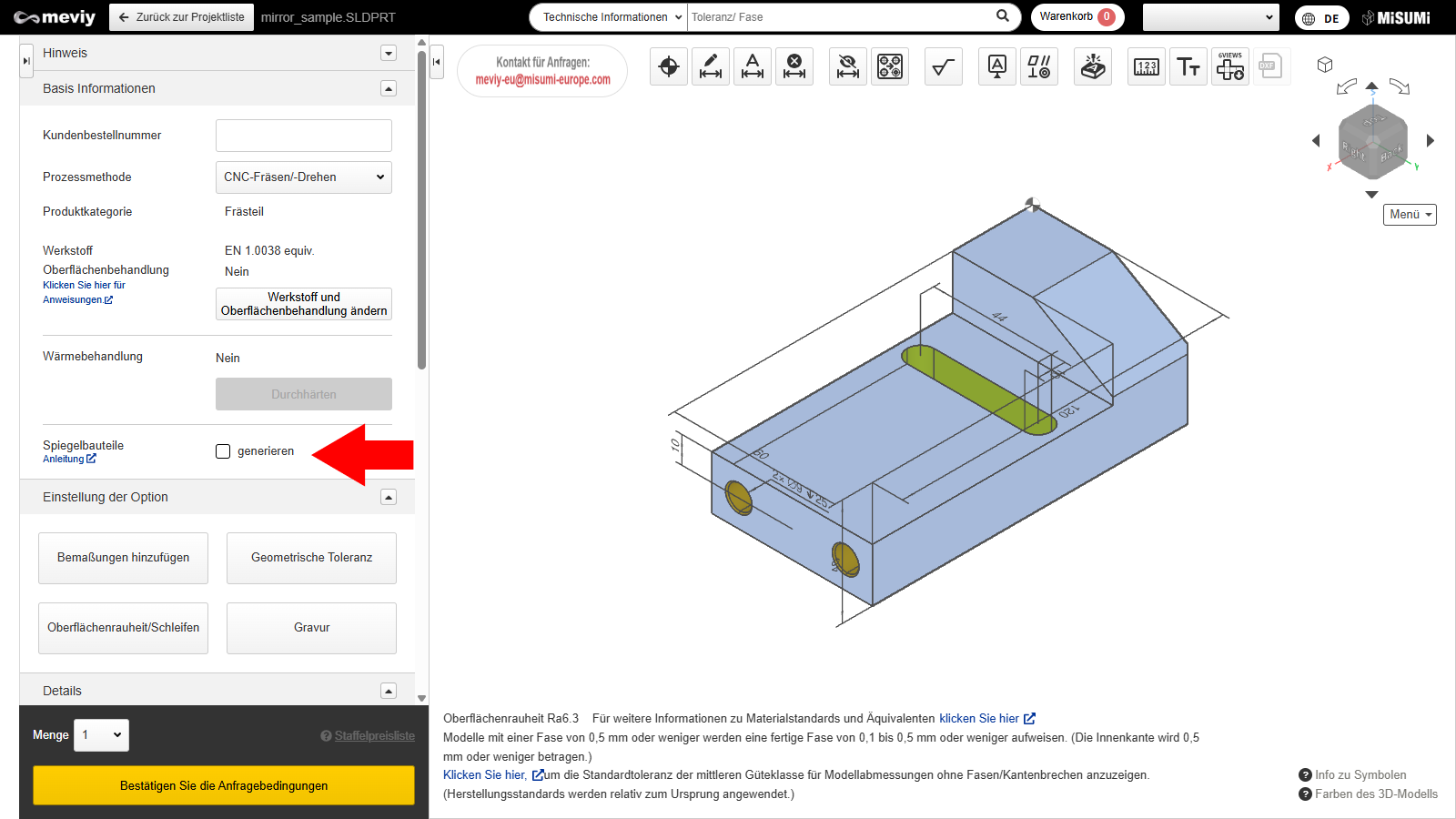Click the isometric cube view icon
This screenshot has width=1456, height=819.
pos(1325,65)
